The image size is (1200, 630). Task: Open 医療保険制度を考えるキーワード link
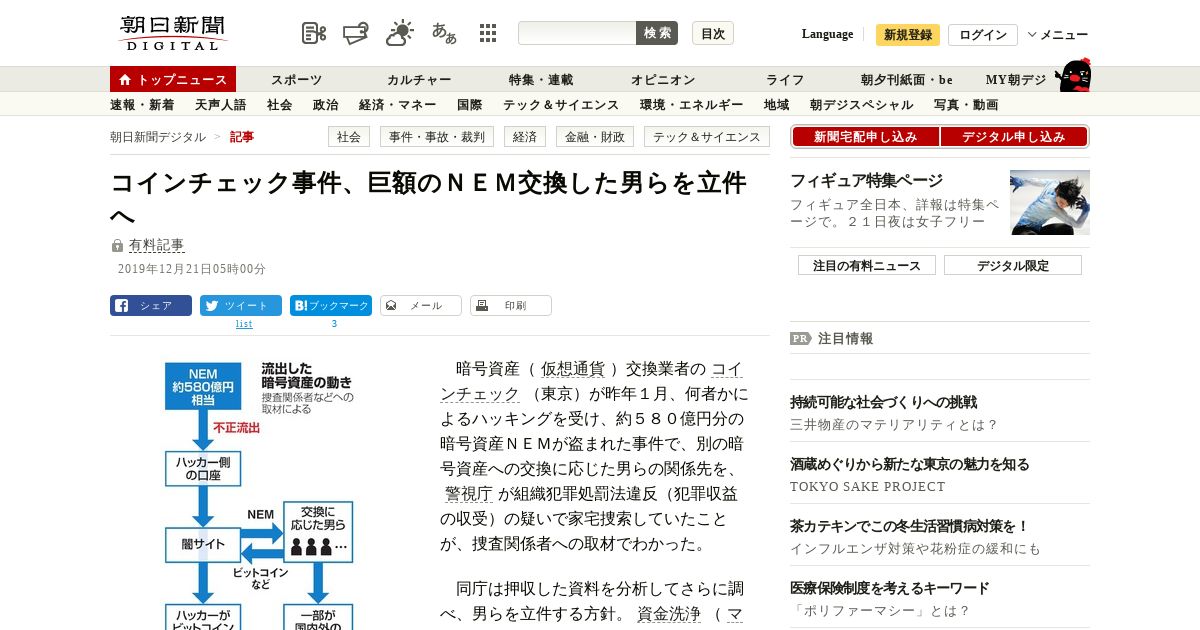coord(889,588)
